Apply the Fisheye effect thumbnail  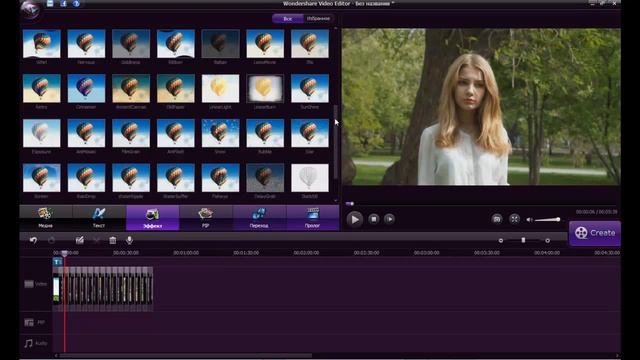coord(220,178)
